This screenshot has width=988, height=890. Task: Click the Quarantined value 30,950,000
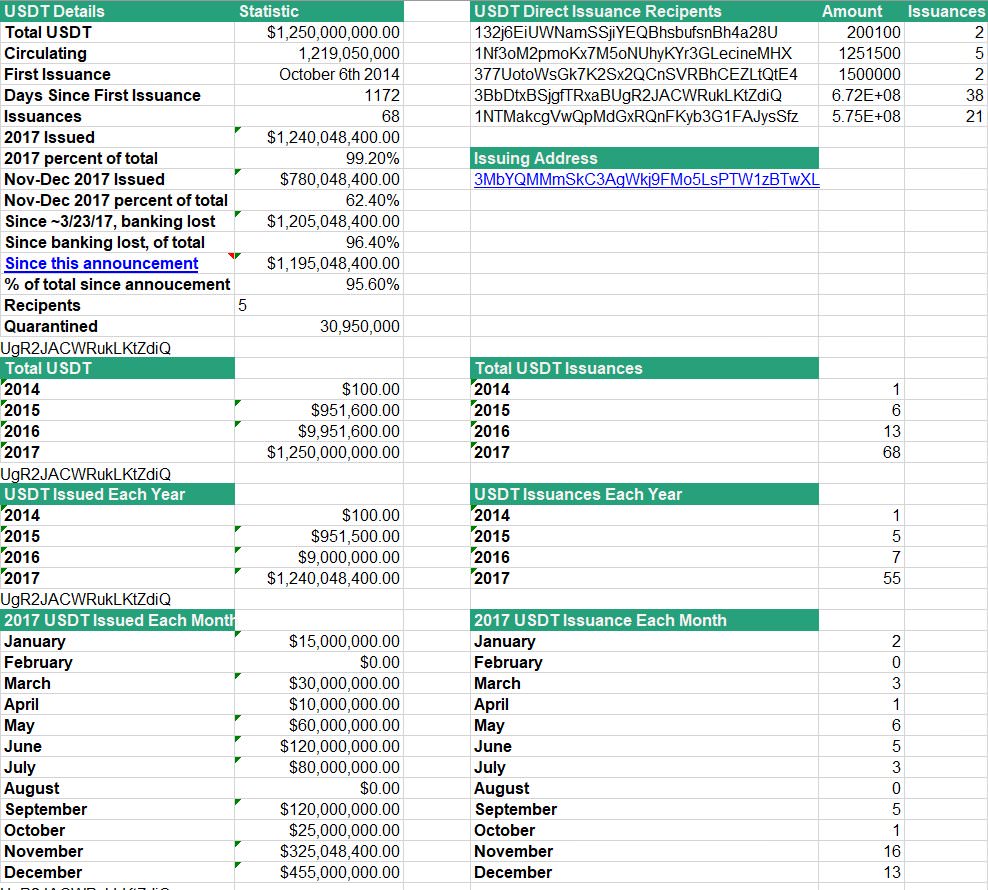click(361, 326)
